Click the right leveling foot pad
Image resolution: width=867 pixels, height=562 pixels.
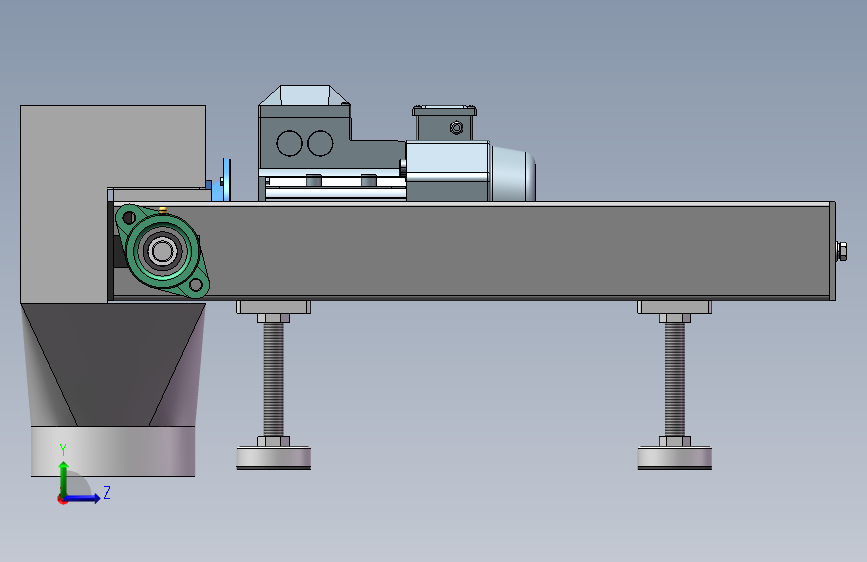click(x=675, y=458)
